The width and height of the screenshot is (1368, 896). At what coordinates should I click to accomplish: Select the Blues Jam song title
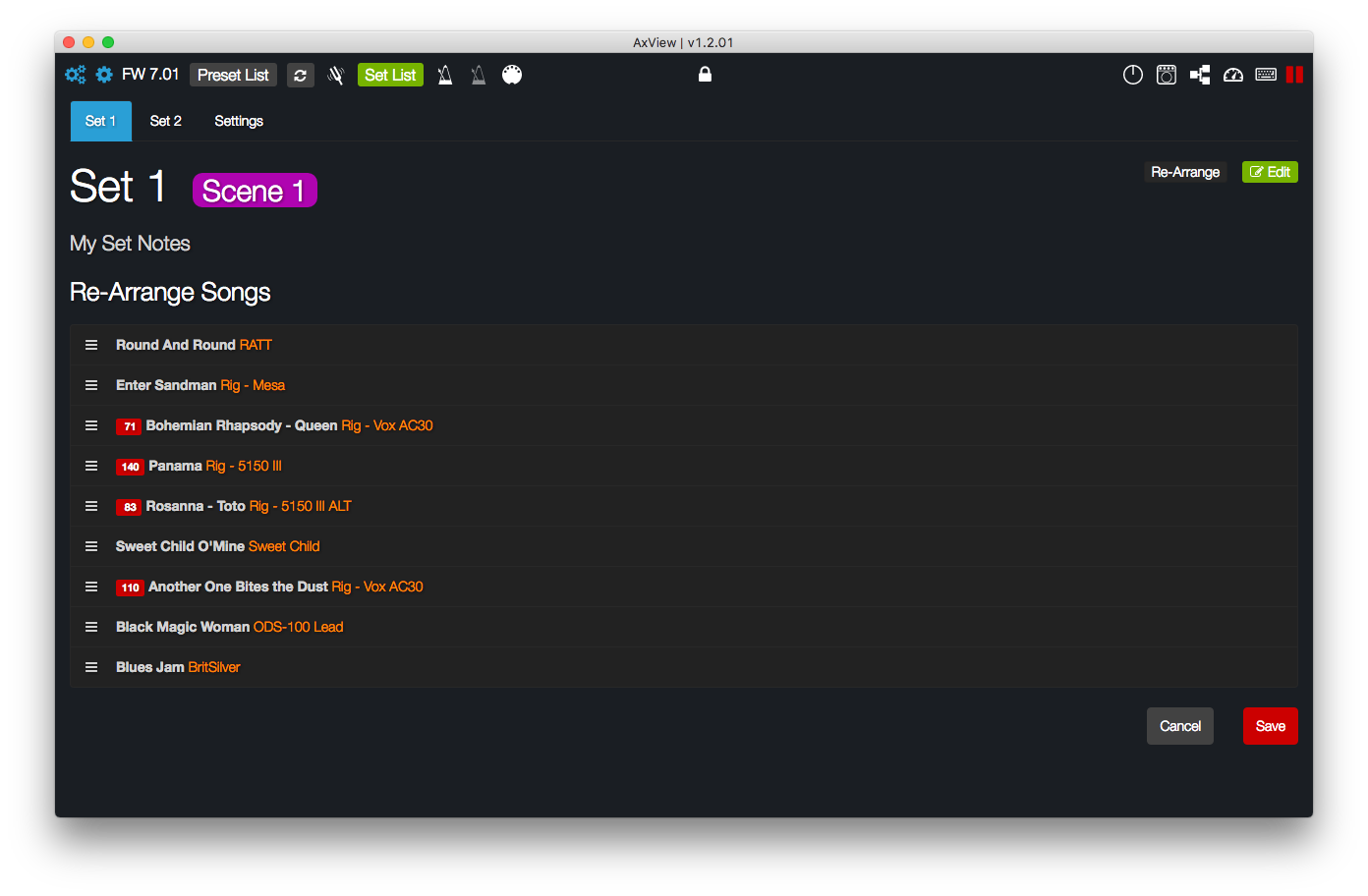(150, 667)
